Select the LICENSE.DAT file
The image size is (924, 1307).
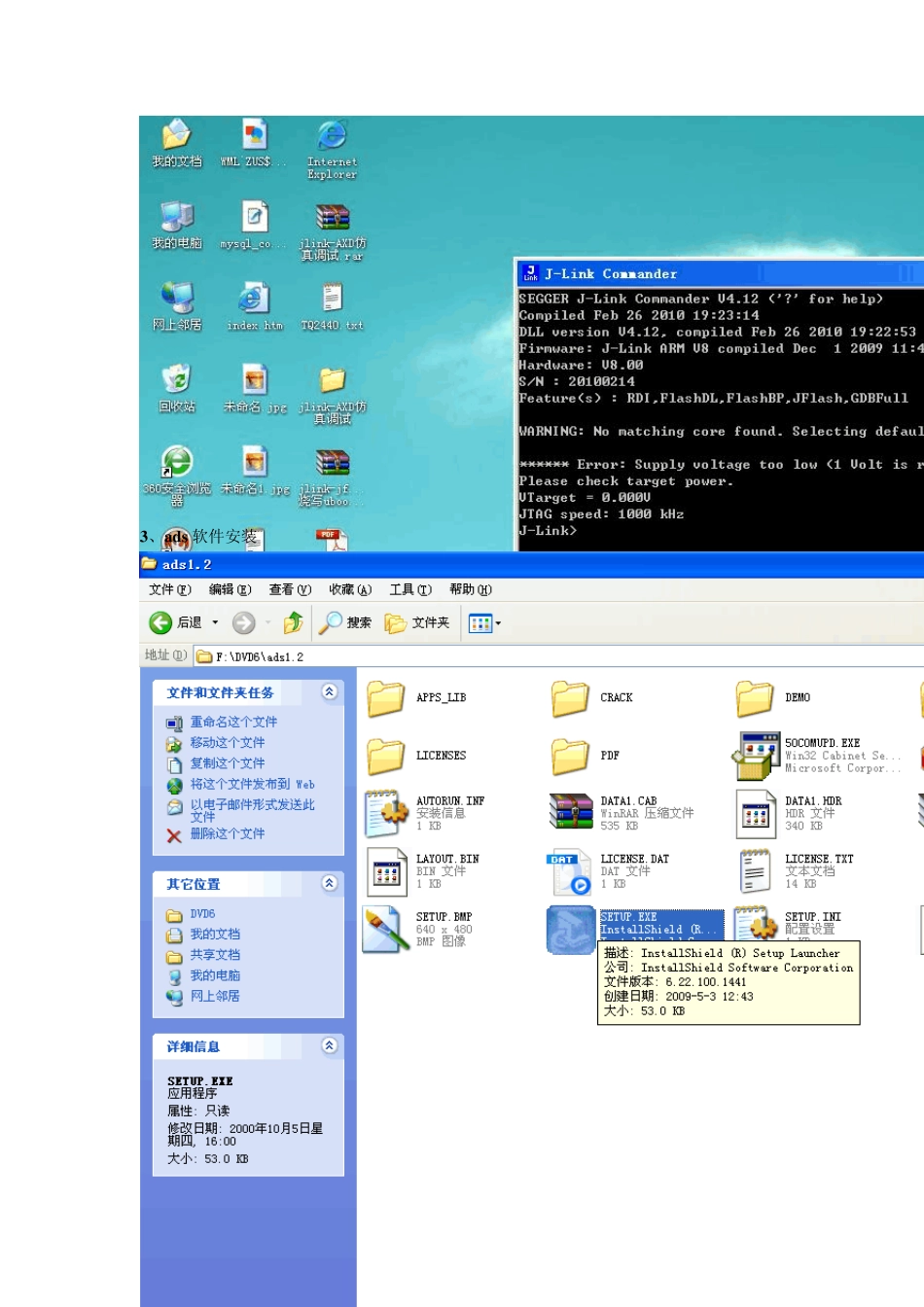[610, 871]
